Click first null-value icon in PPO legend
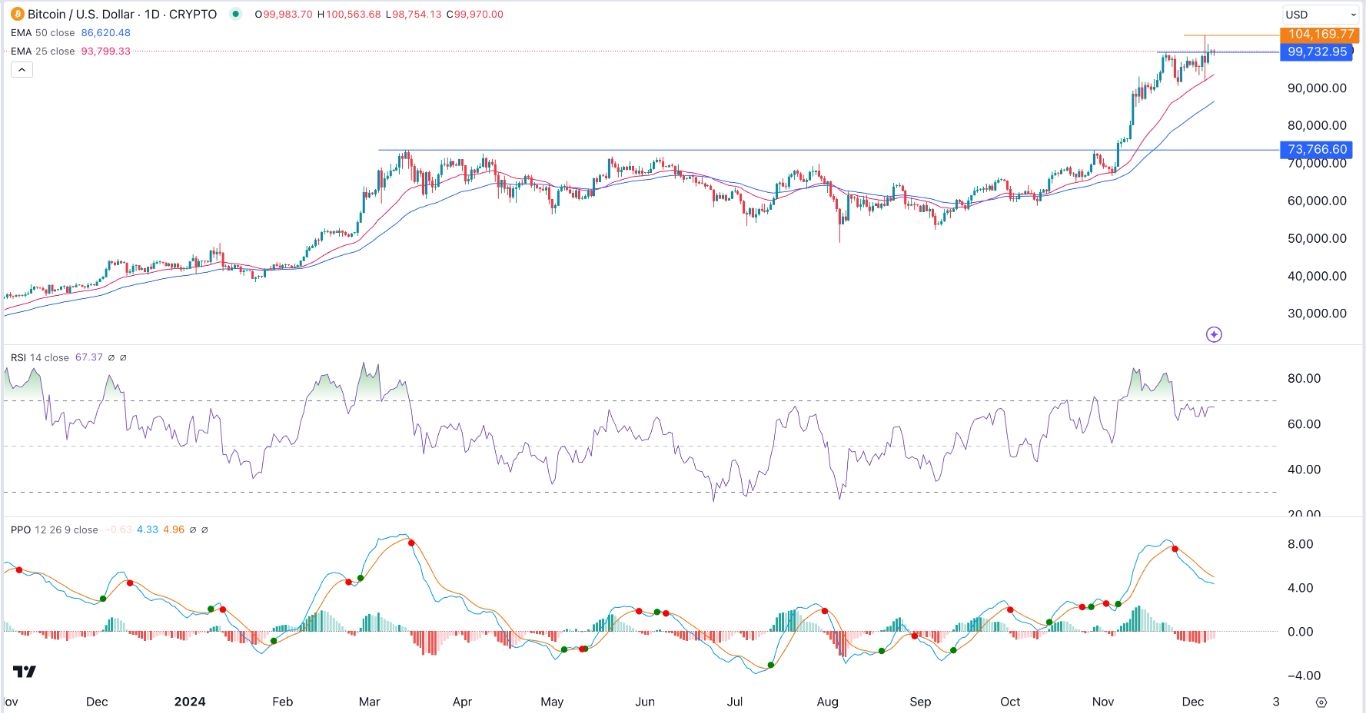The width and height of the screenshot is (1366, 713). [190, 530]
